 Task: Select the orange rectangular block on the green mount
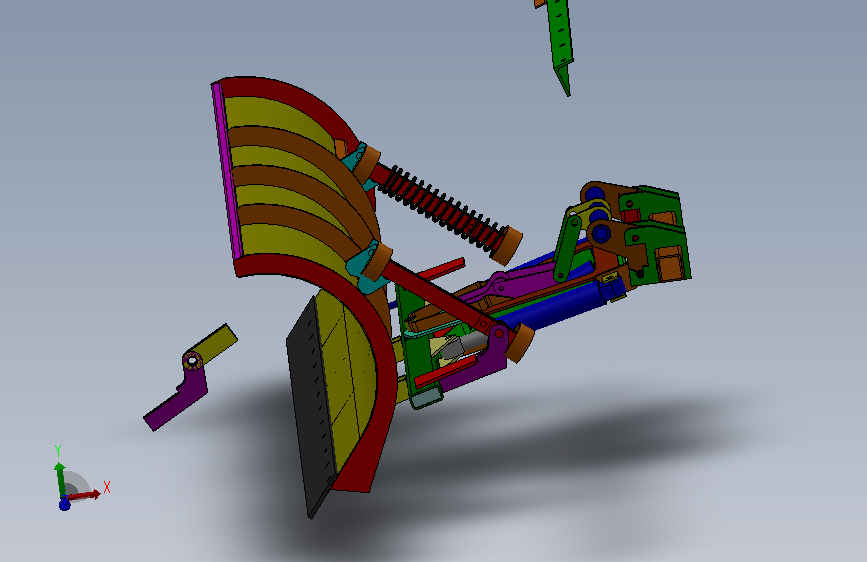click(x=669, y=263)
